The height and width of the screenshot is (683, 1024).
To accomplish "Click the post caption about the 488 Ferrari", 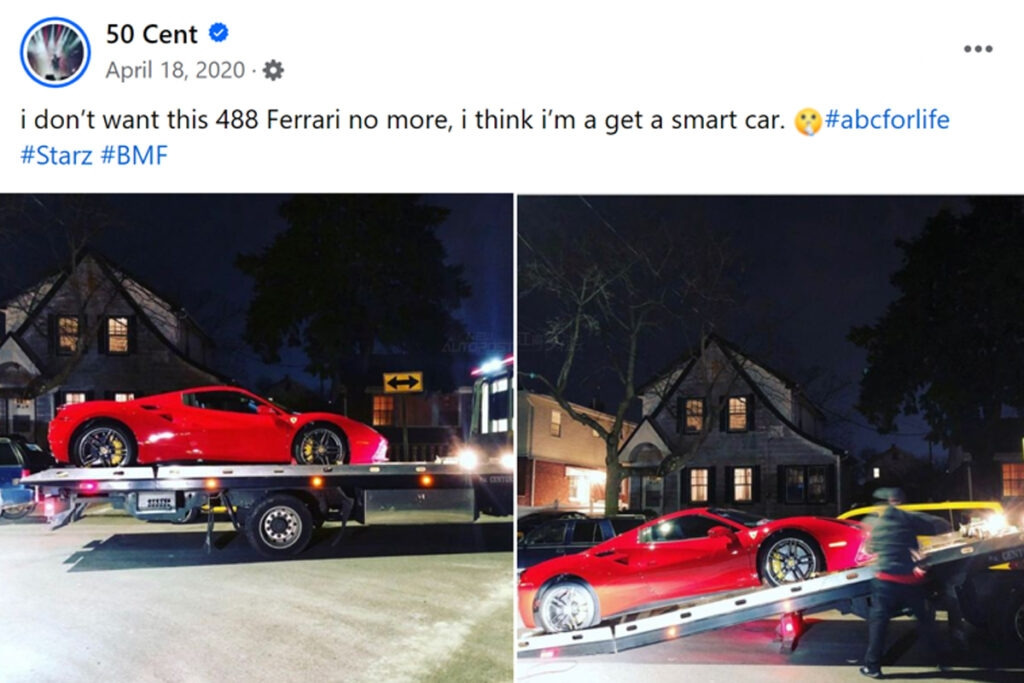I will (402, 120).
